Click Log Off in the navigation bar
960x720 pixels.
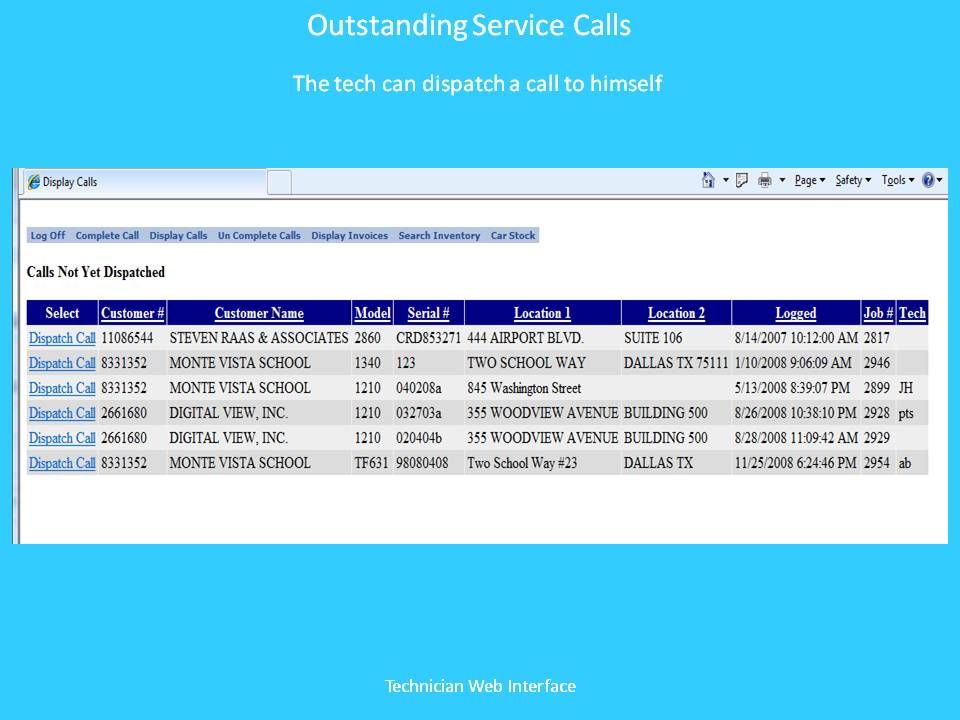pyautogui.click(x=48, y=236)
